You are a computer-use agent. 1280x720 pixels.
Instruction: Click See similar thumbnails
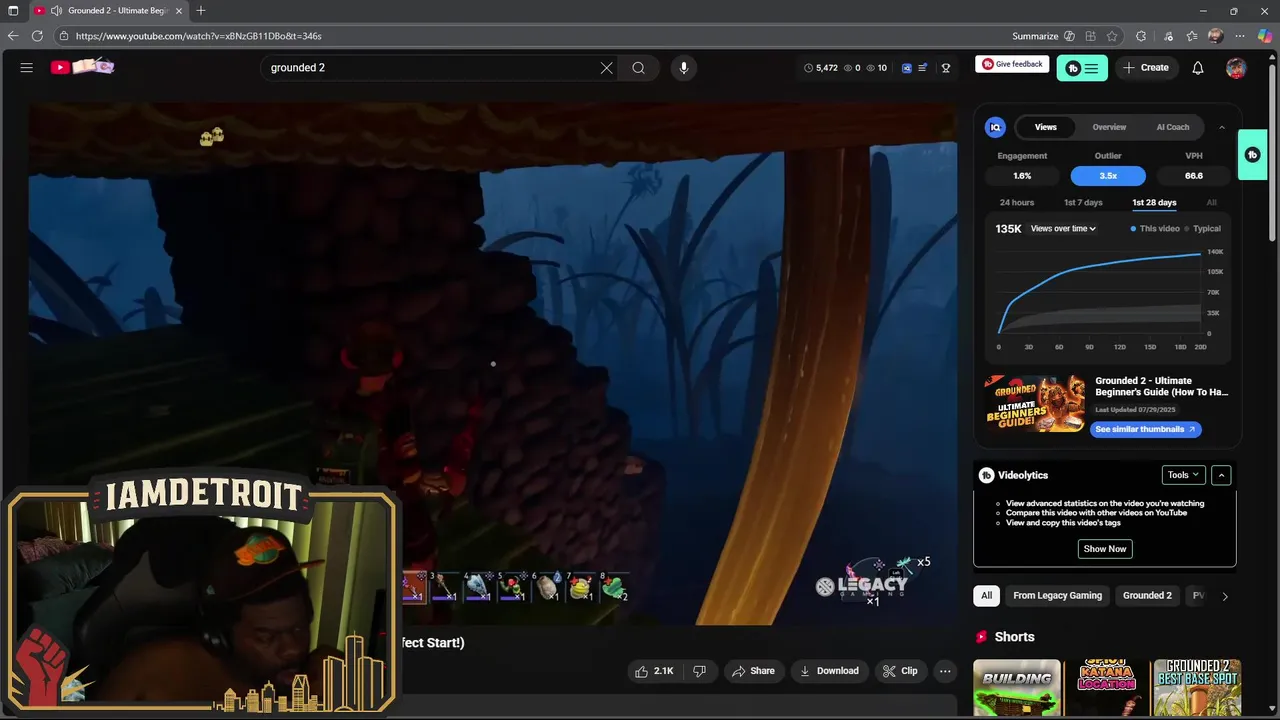pyautogui.click(x=1145, y=429)
